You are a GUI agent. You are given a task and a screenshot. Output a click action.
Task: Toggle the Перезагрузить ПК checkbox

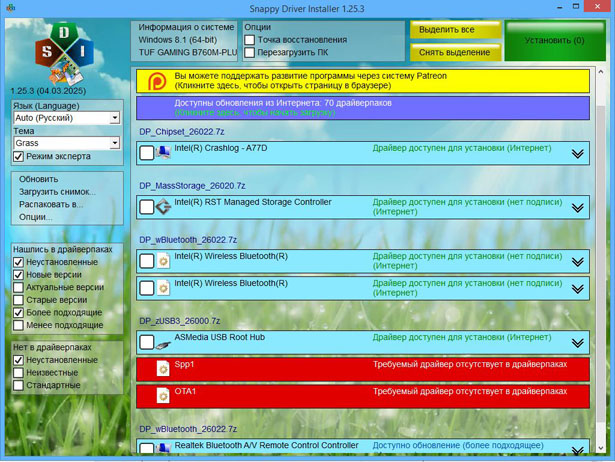[250, 53]
